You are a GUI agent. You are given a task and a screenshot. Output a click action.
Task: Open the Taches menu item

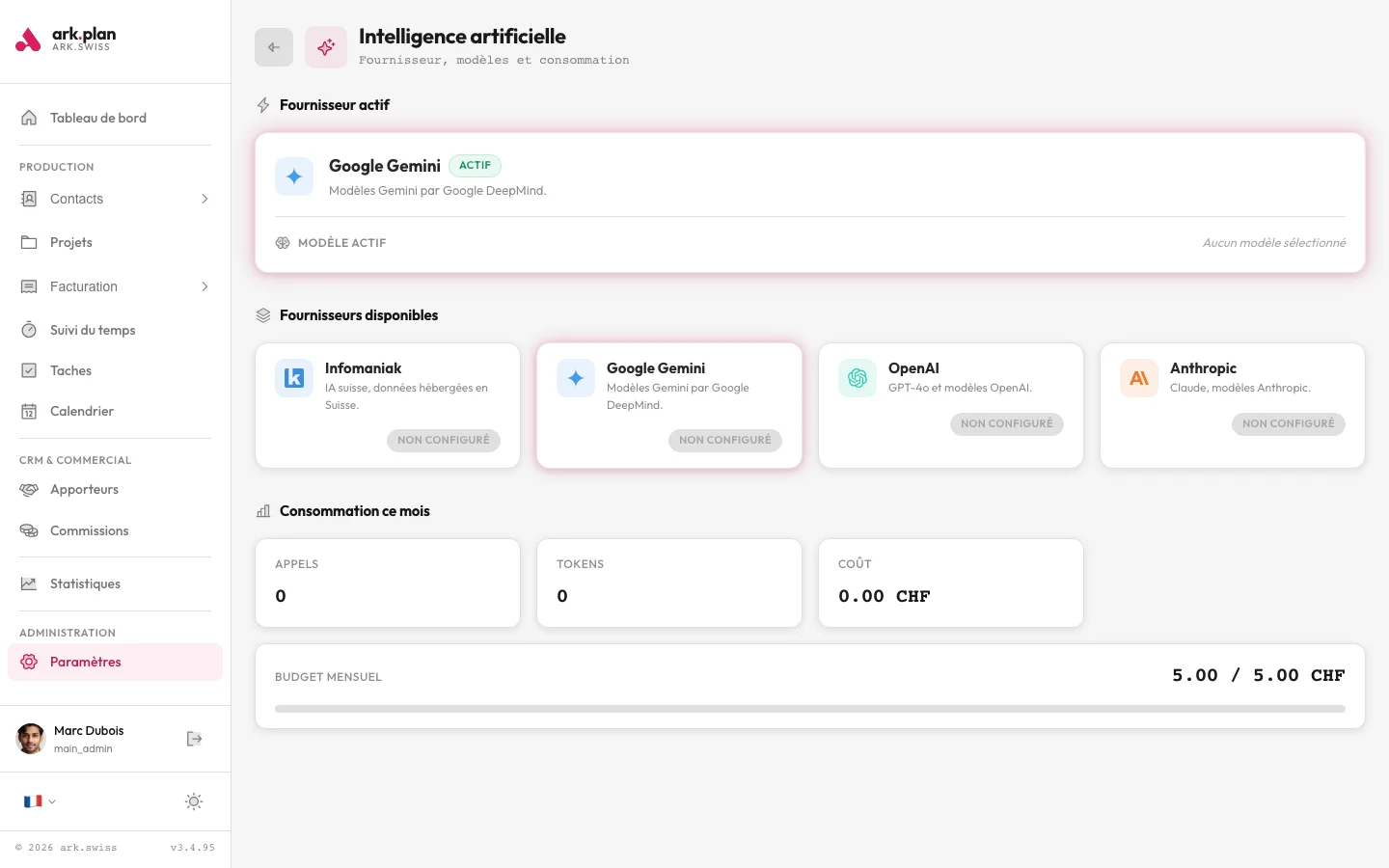[x=115, y=370]
